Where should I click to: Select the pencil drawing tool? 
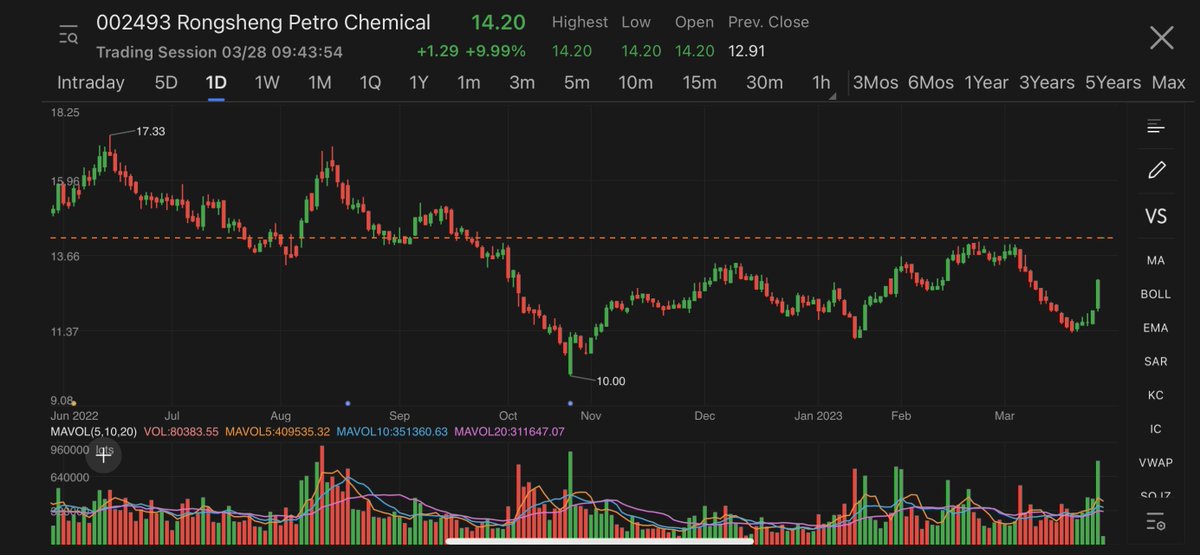point(1156,170)
